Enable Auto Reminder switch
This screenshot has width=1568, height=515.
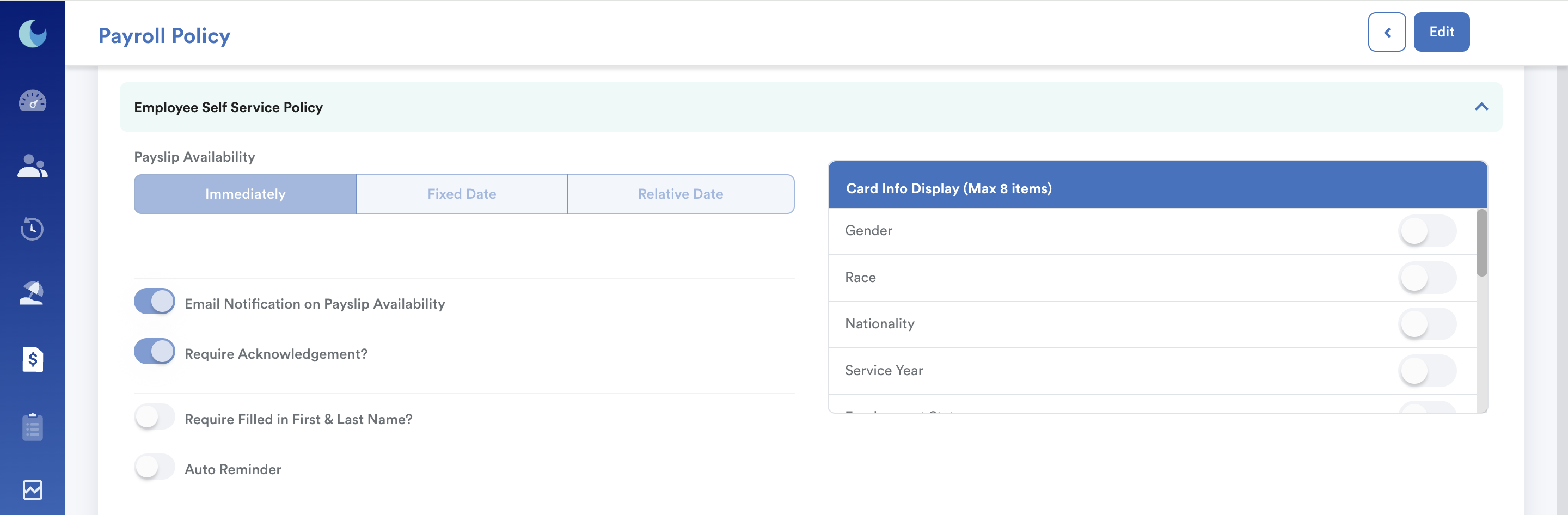[x=155, y=467]
